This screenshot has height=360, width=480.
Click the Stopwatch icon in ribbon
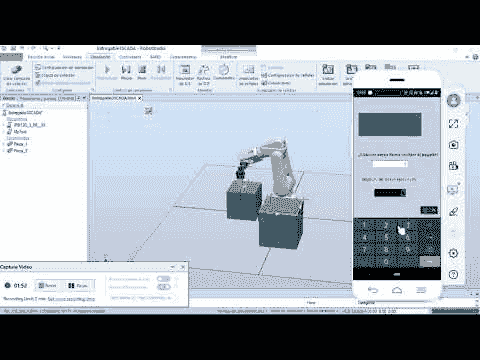(x=224, y=69)
